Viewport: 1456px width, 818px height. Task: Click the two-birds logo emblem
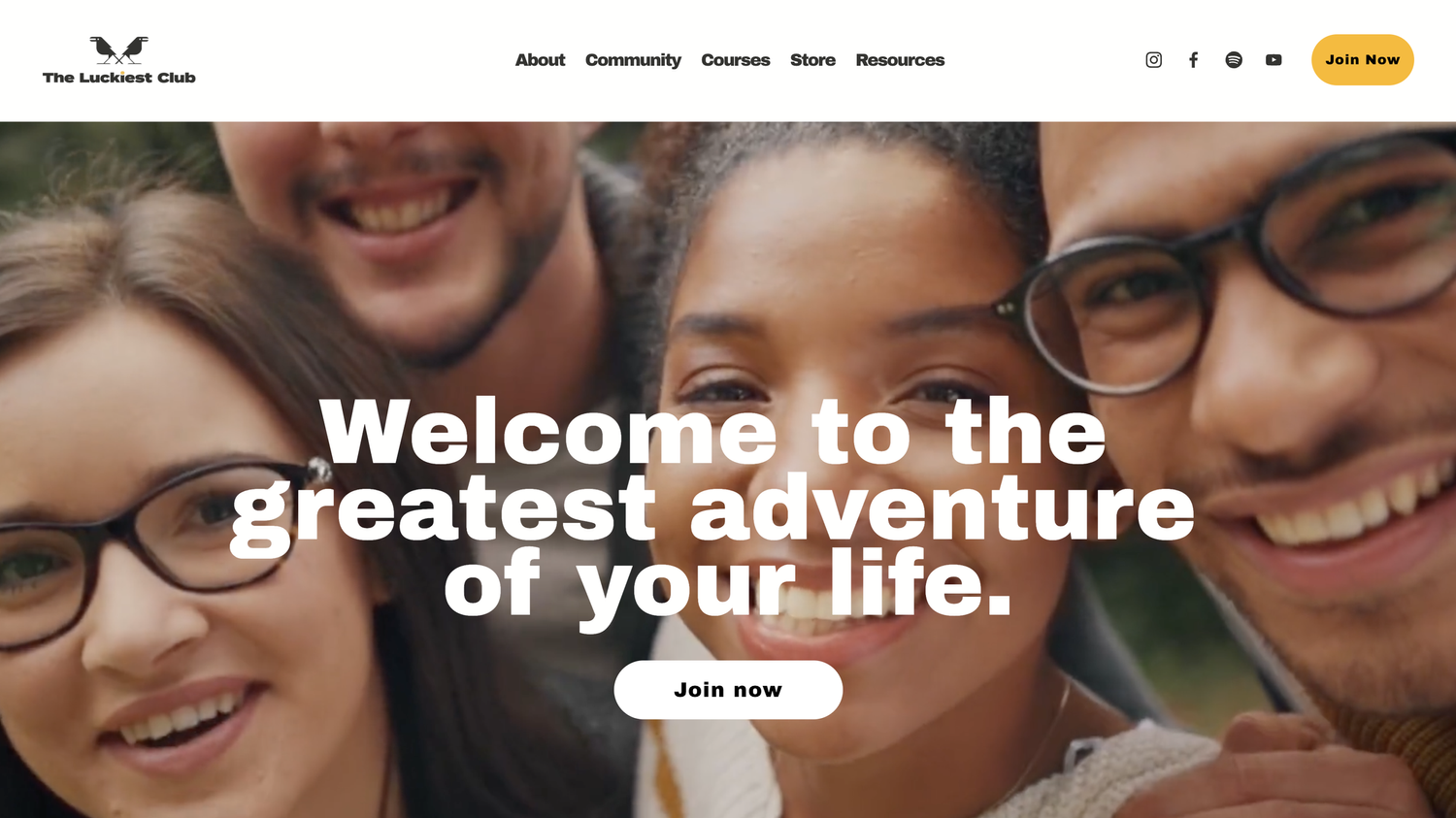pyautogui.click(x=119, y=49)
